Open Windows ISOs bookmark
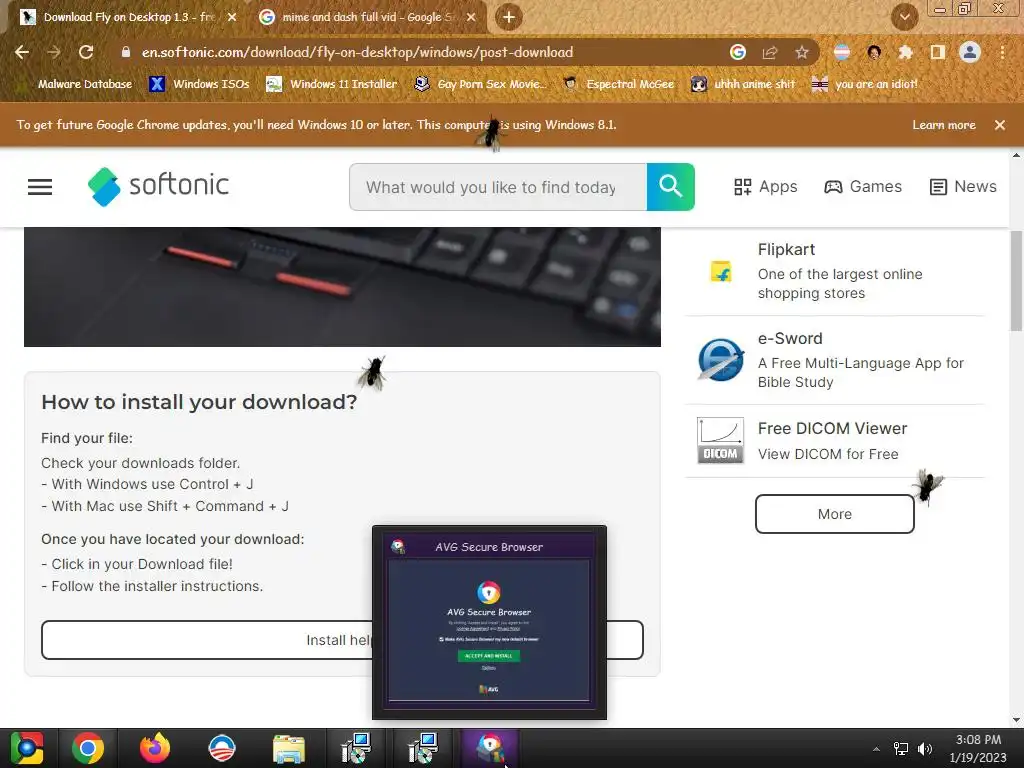 pyautogui.click(x=200, y=84)
